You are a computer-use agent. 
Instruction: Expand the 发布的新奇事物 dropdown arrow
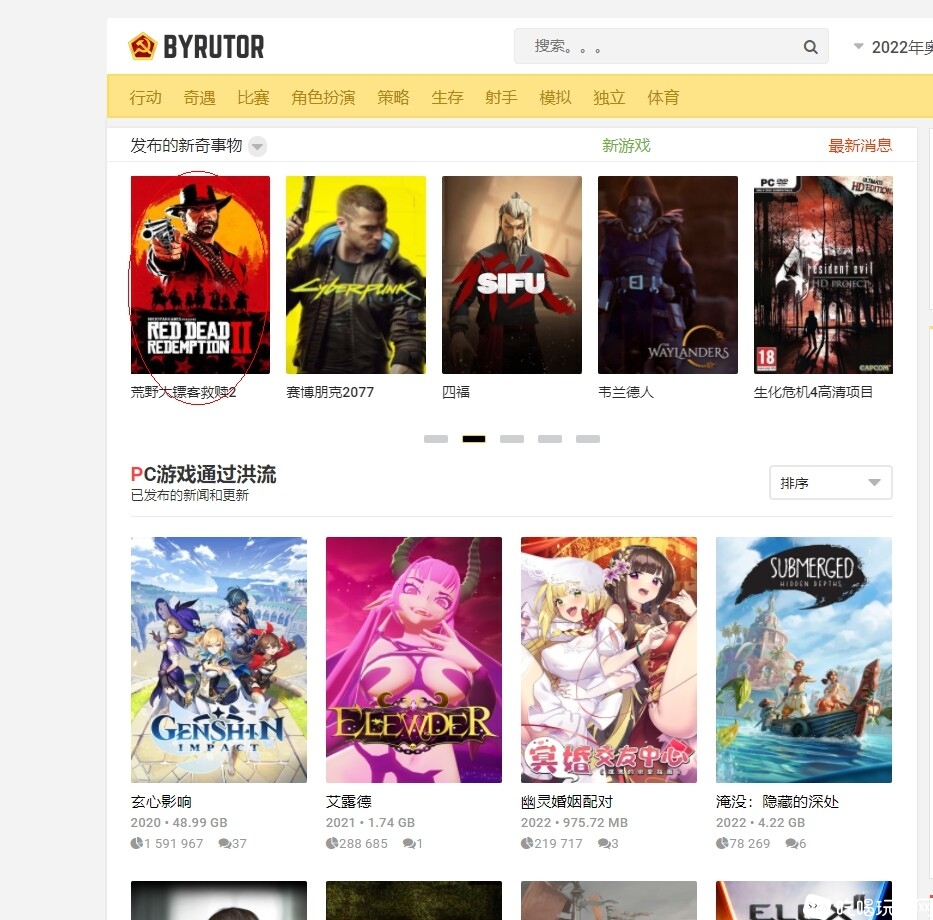(x=257, y=146)
